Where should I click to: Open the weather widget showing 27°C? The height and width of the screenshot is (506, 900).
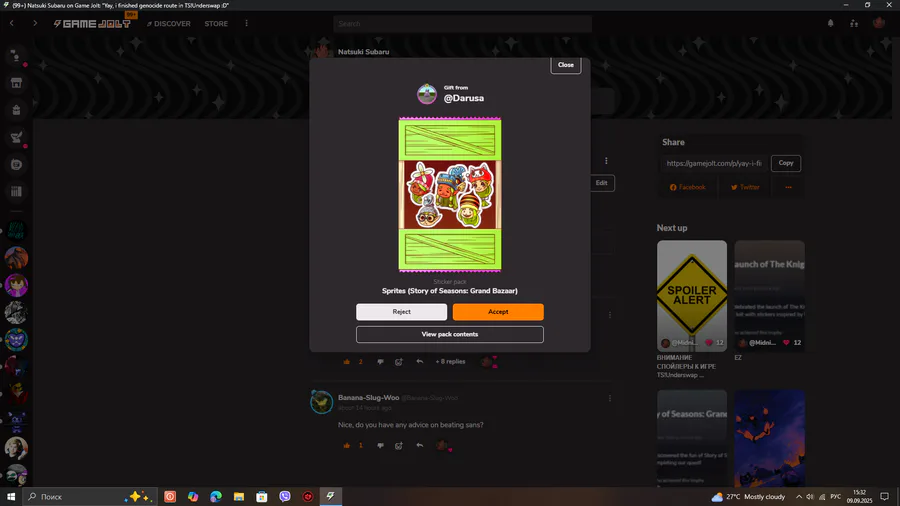pos(748,497)
